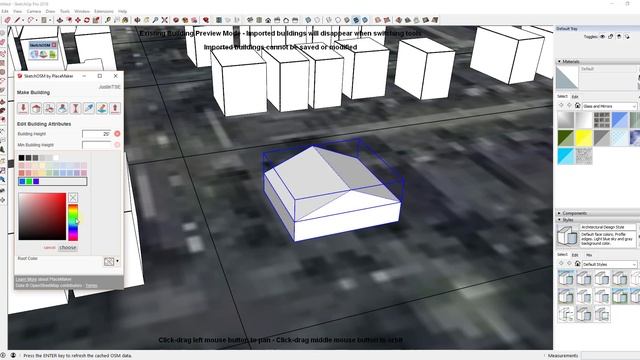Screen dimensions: 640x360
Task: Open the Roof Color dropdown arrow
Action: pos(118,261)
